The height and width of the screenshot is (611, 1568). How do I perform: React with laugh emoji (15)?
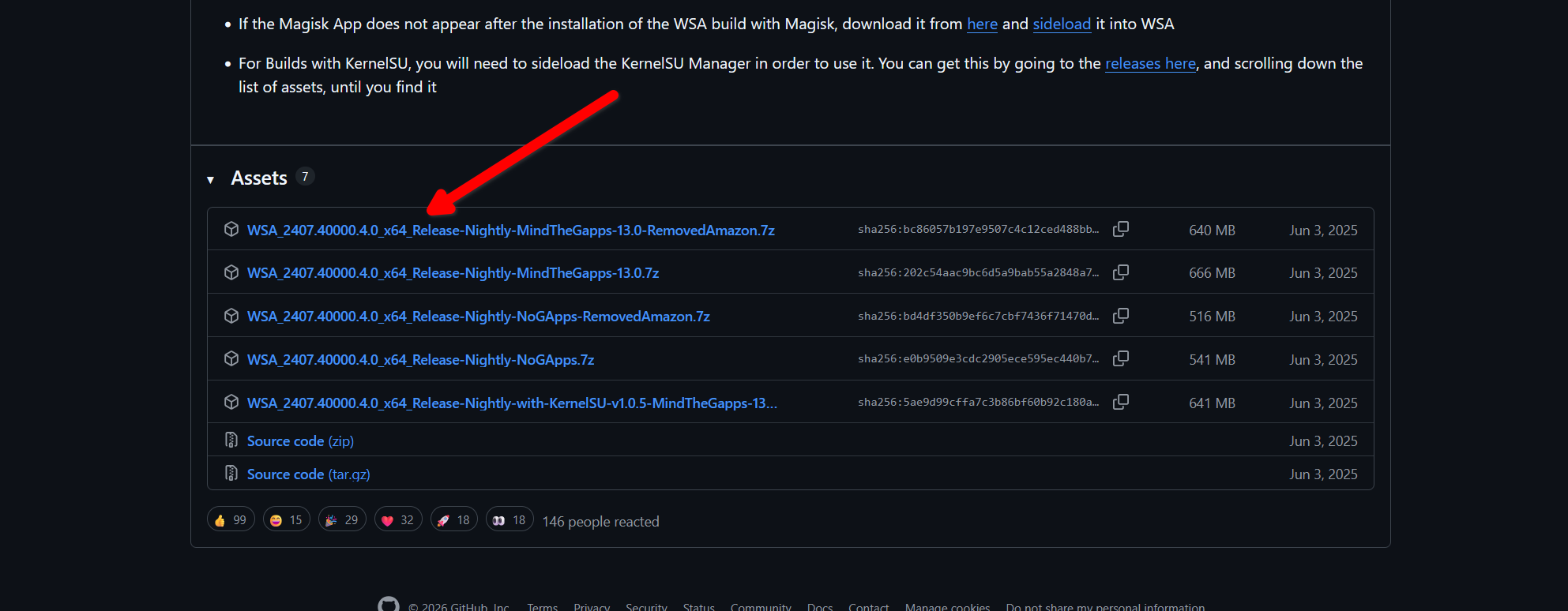click(x=287, y=519)
